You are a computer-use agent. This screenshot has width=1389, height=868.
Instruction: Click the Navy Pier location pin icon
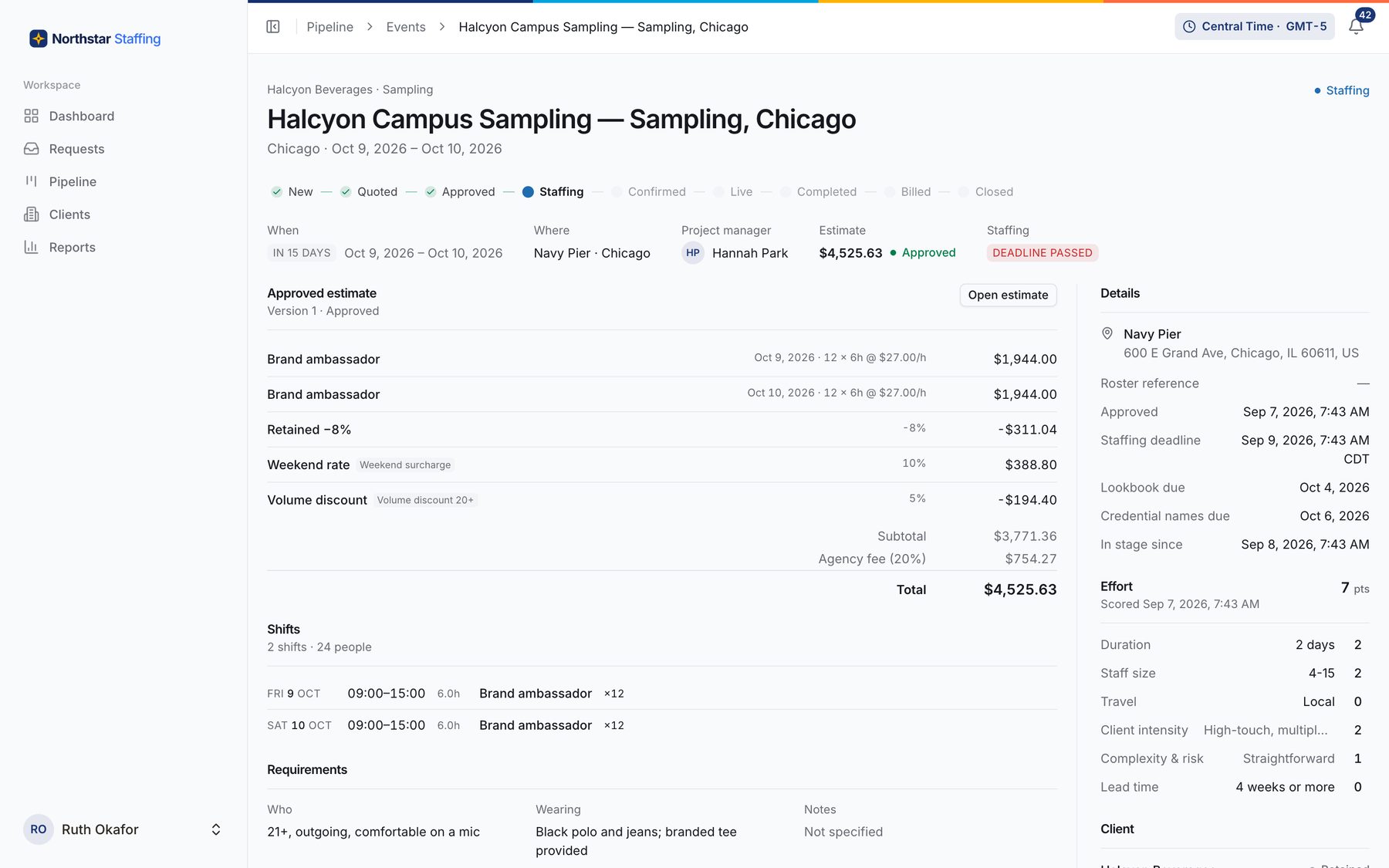click(x=1107, y=333)
